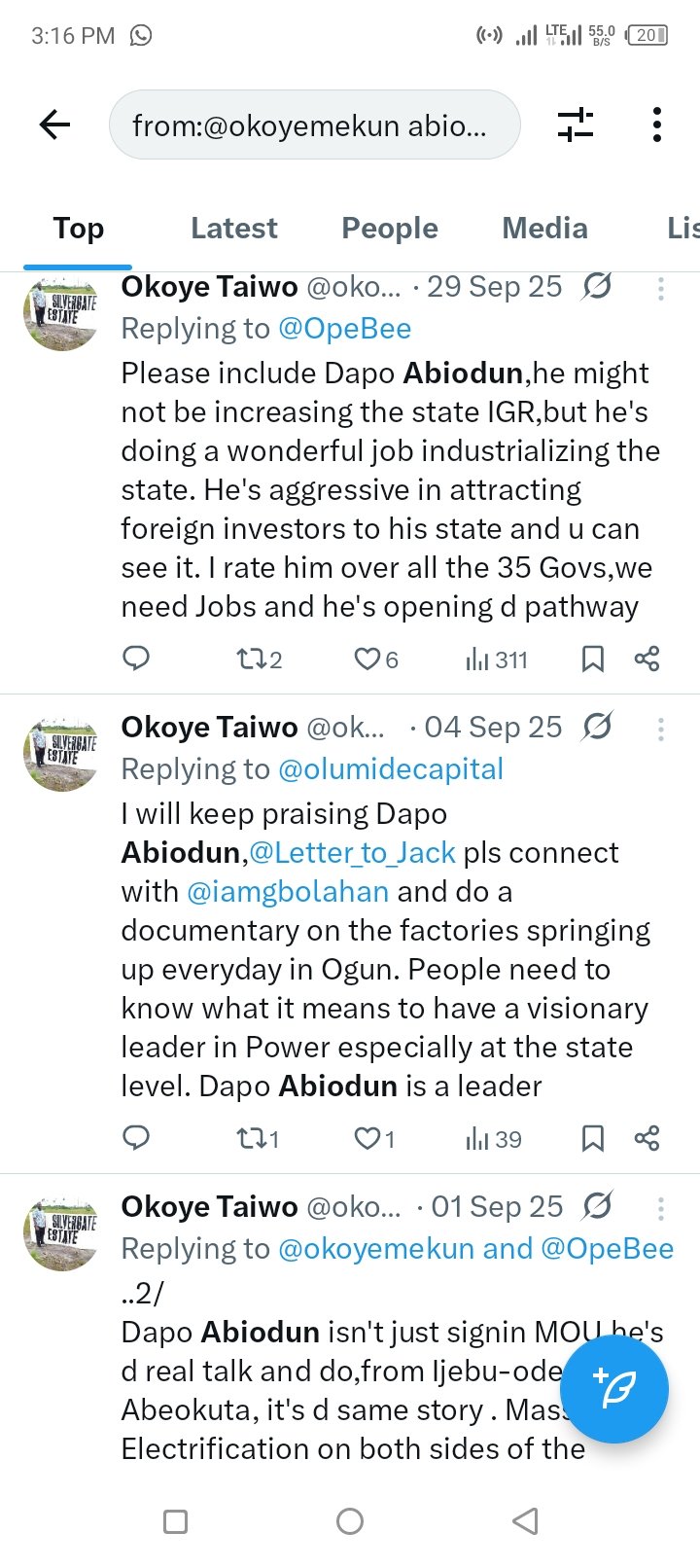Tap the floating compose post button
700x1568 pixels.
click(x=614, y=1388)
